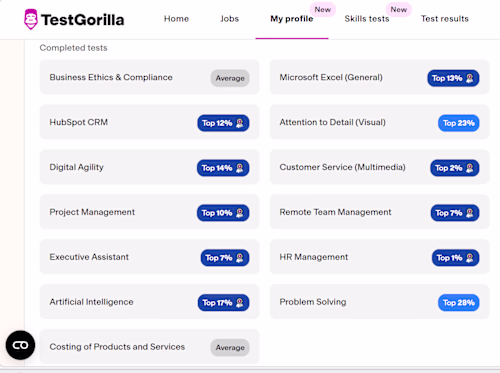Select the HubSpot CRM test name
Viewport: 500px width, 373px height.
click(x=79, y=122)
